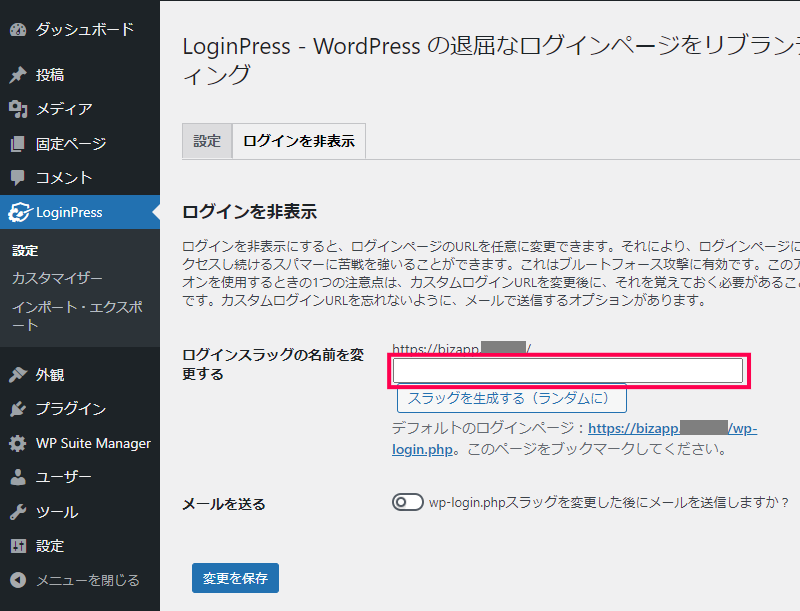Click the paintbrush icon beside 外観
The height and width of the screenshot is (611, 800).
point(18,375)
